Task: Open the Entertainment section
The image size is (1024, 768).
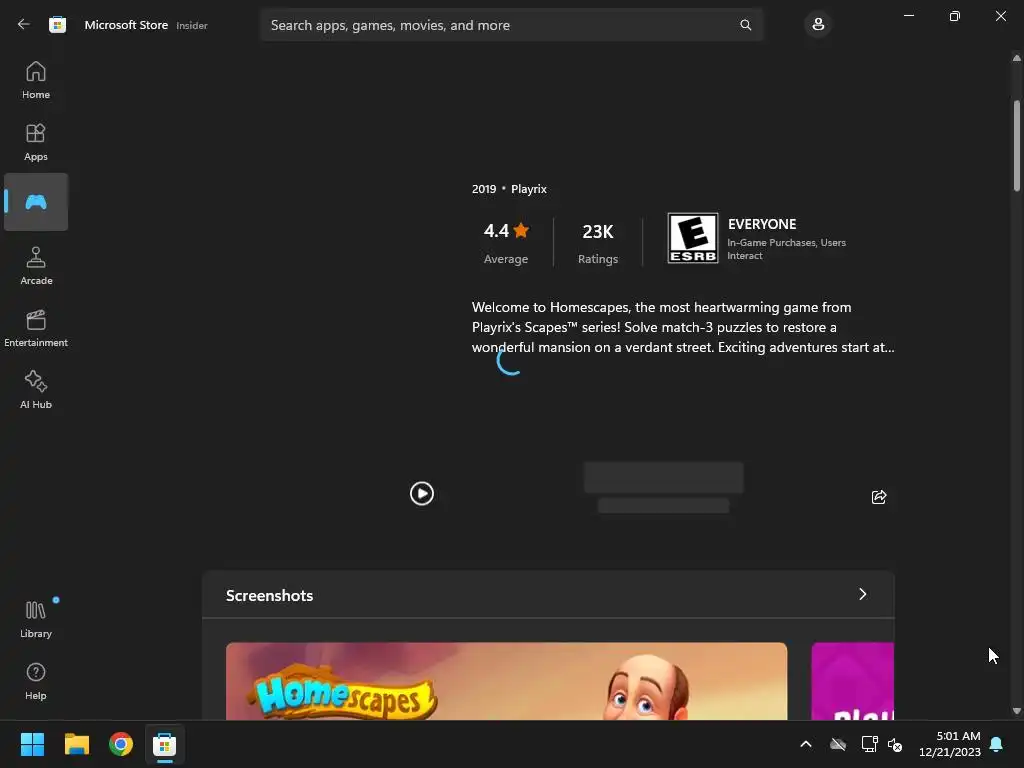Action: click(36, 328)
